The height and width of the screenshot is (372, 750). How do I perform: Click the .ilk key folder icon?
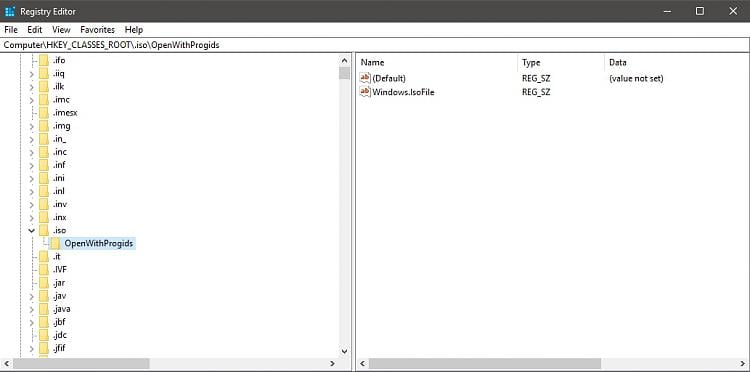[44, 87]
